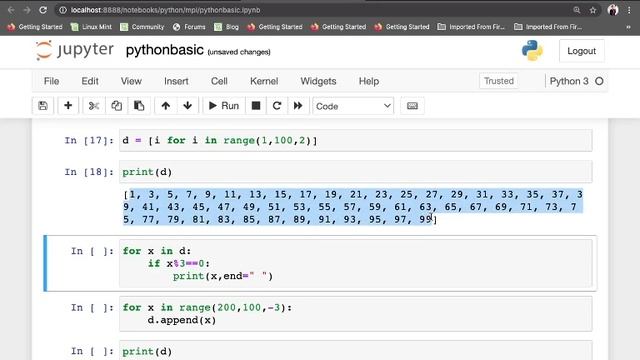The image size is (640, 360).
Task: Open the command palette keyboard icon
Action: (412, 106)
